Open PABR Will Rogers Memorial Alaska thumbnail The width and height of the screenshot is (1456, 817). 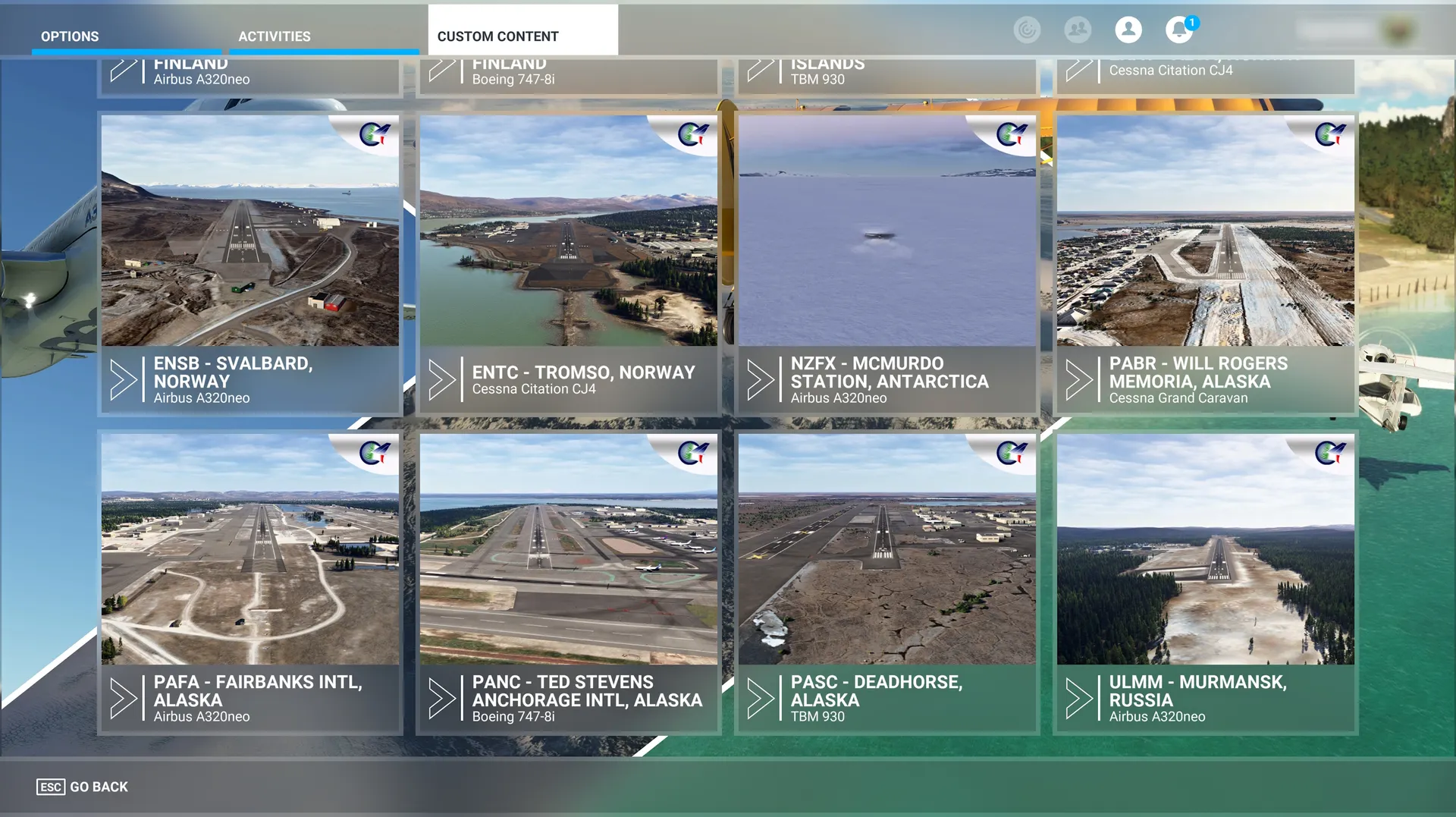[1206, 231]
